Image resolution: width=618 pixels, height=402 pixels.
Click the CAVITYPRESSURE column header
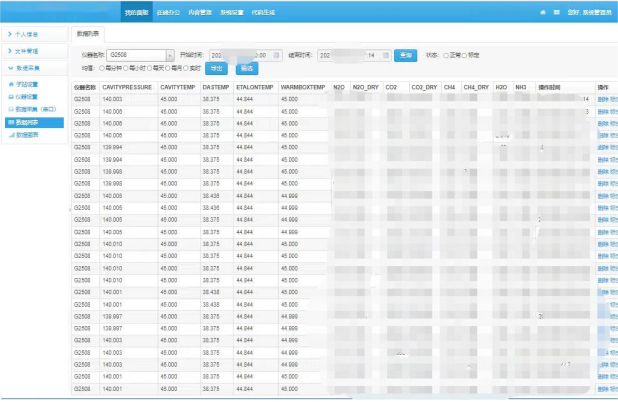tap(127, 88)
